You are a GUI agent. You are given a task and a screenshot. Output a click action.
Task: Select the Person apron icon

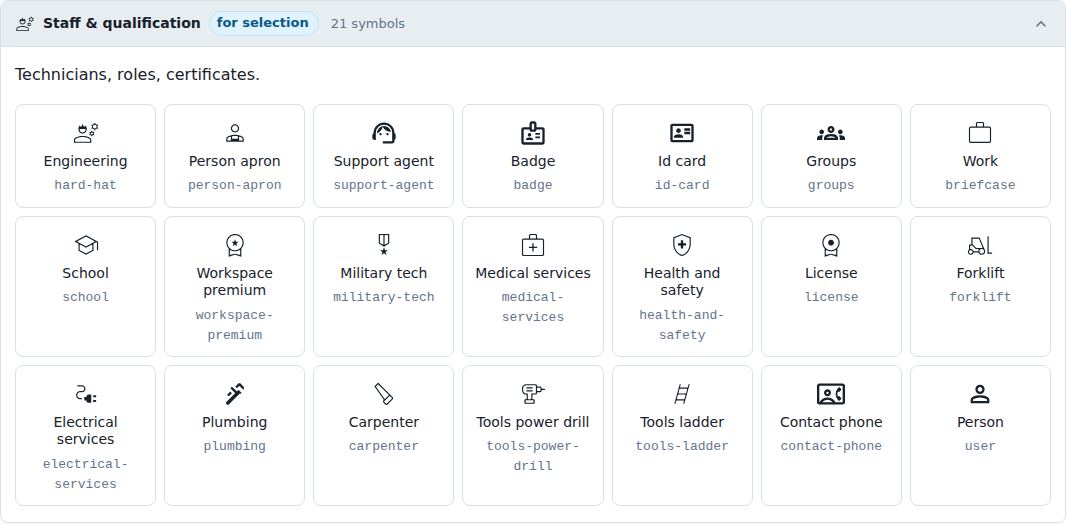click(x=235, y=133)
